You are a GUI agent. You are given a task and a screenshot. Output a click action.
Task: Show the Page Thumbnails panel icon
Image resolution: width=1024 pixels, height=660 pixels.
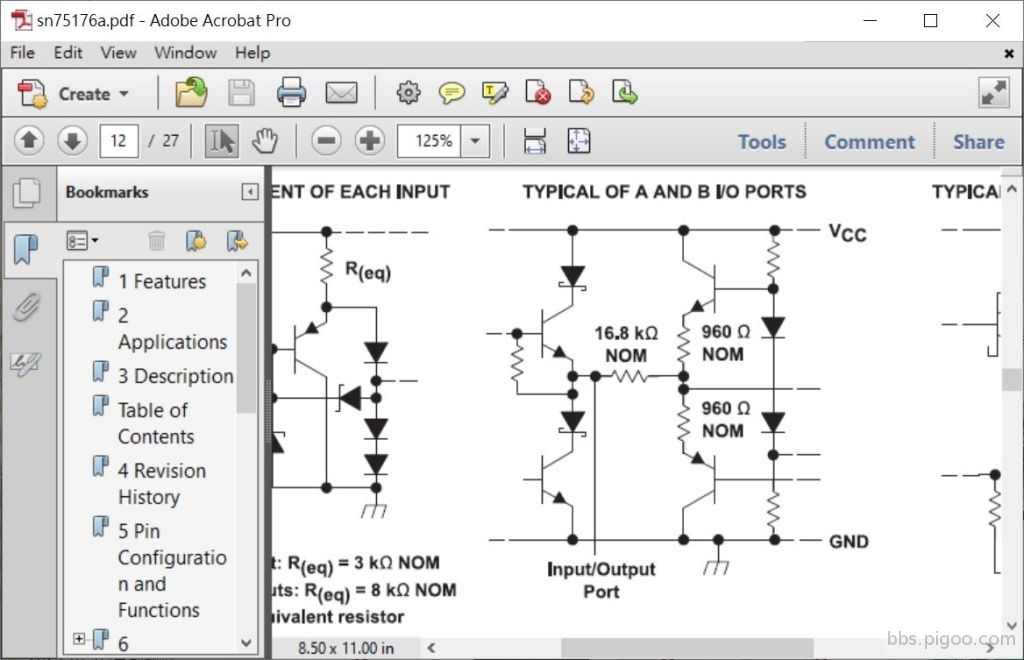coord(27,193)
